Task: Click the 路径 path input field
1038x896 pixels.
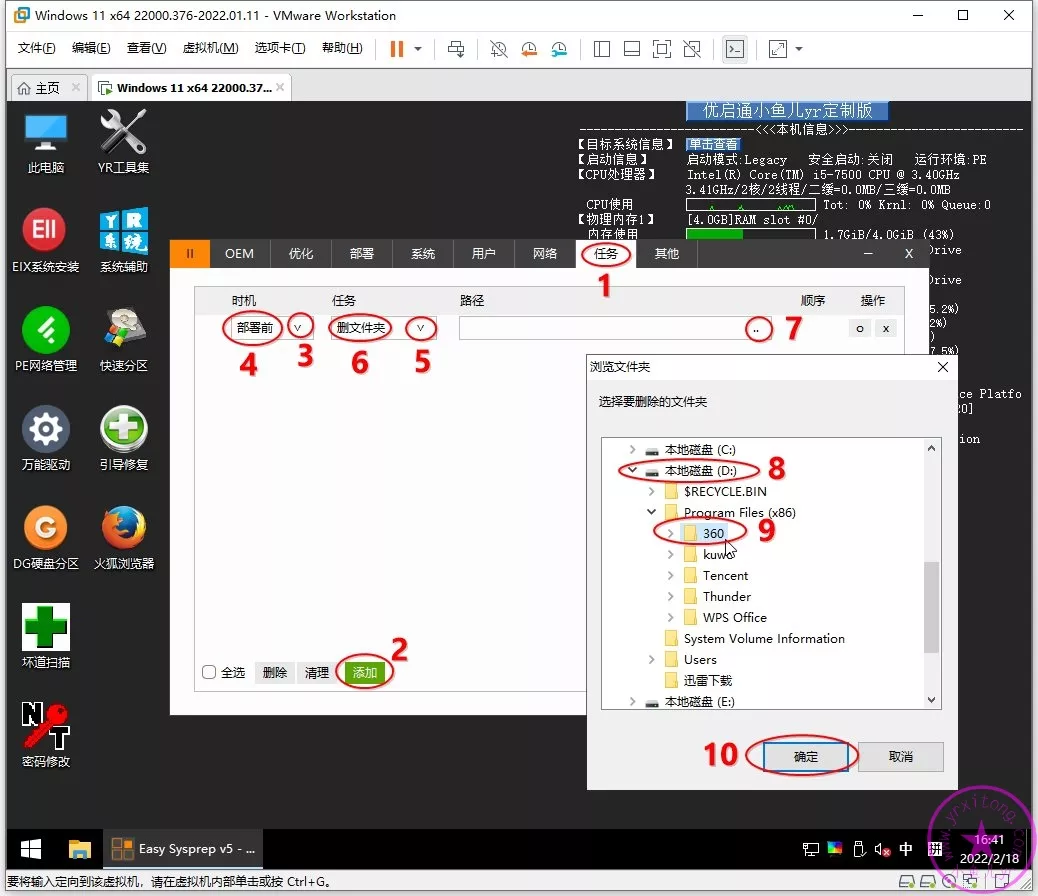Action: (x=600, y=328)
